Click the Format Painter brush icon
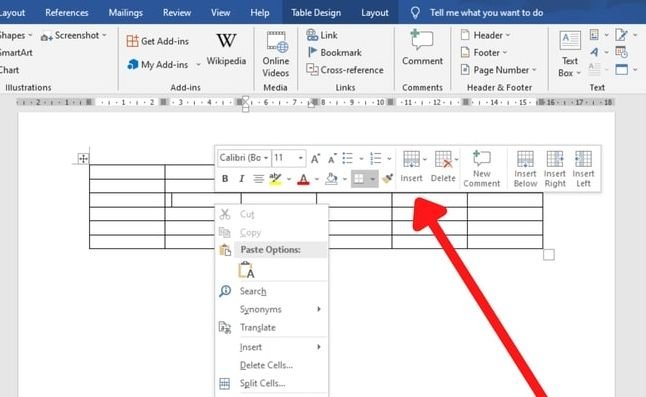Screen dimensions: 646x397 coord(387,179)
